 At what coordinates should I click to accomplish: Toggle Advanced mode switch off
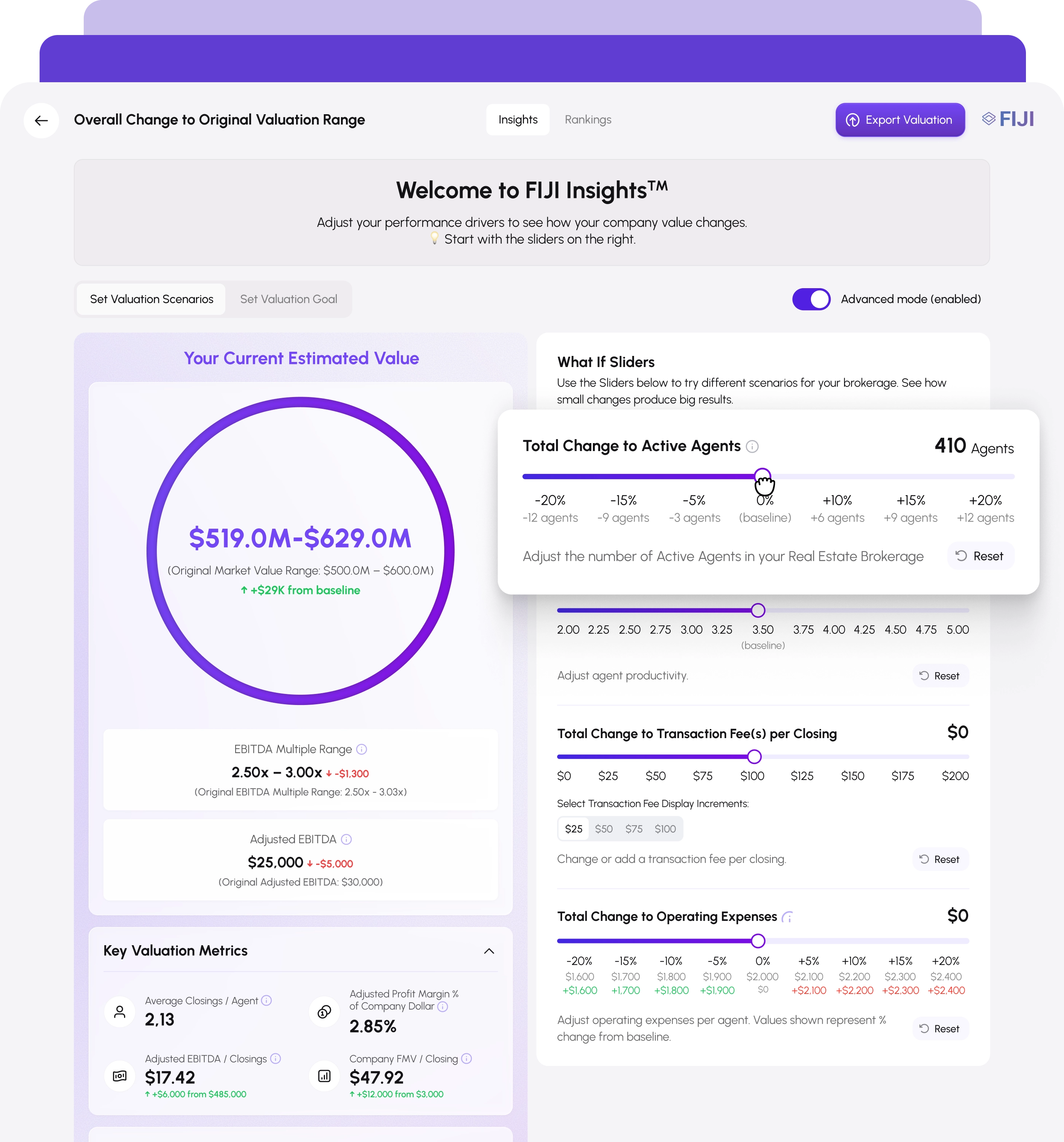point(811,299)
